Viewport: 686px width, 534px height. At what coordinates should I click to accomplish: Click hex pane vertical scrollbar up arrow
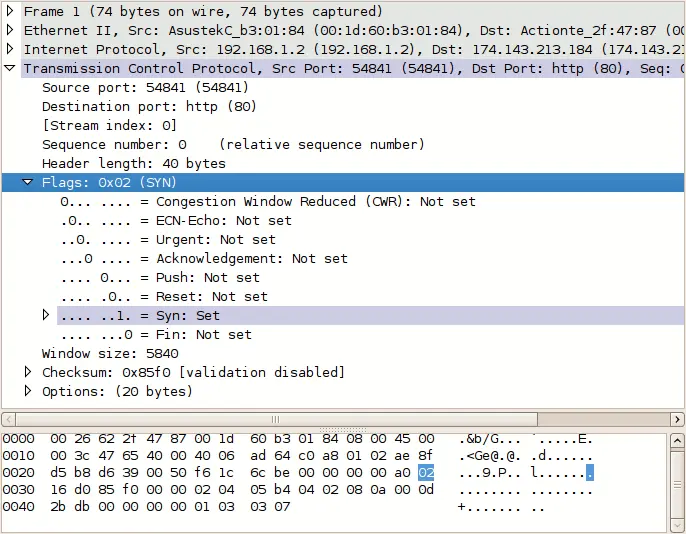click(x=677, y=440)
